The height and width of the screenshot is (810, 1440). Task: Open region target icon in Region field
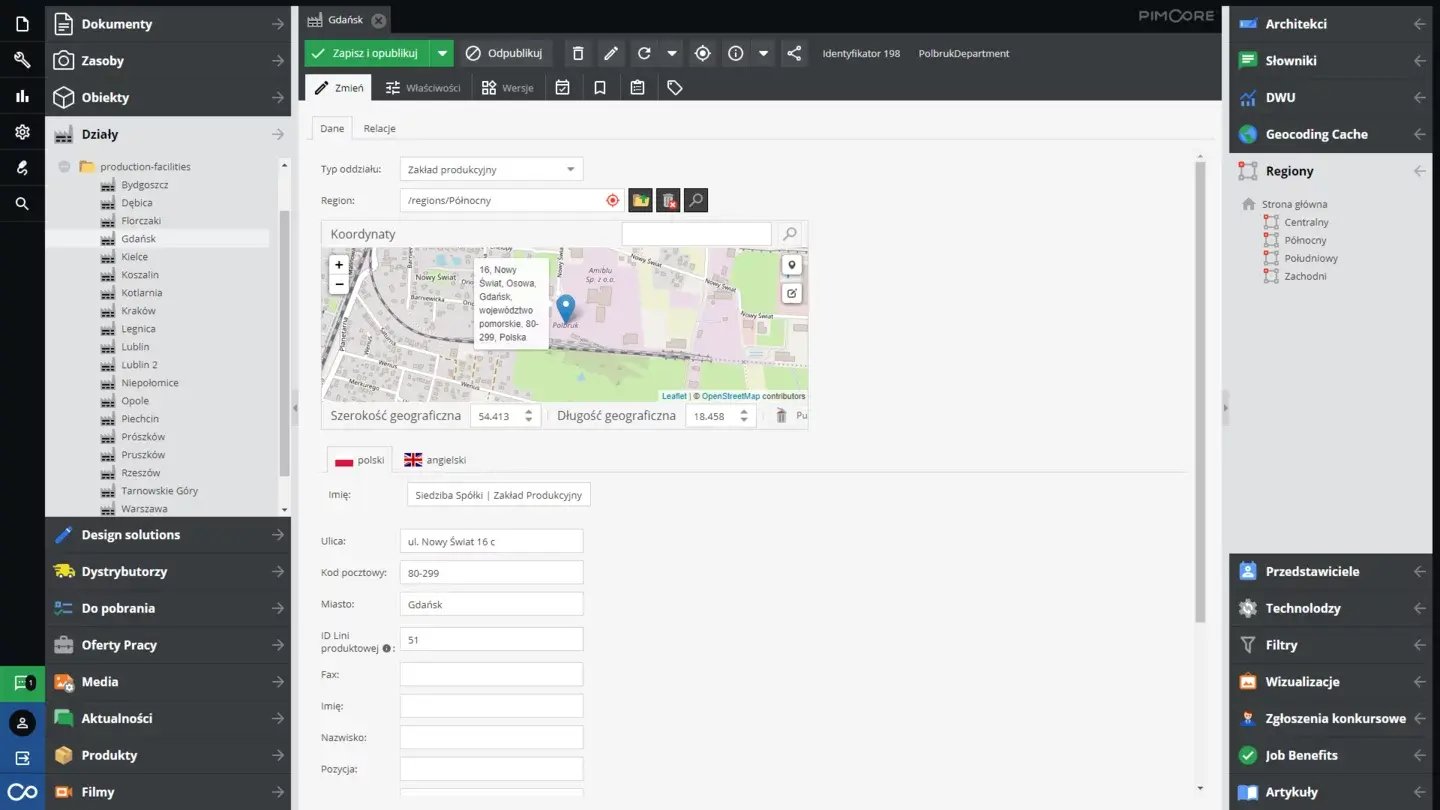point(613,200)
